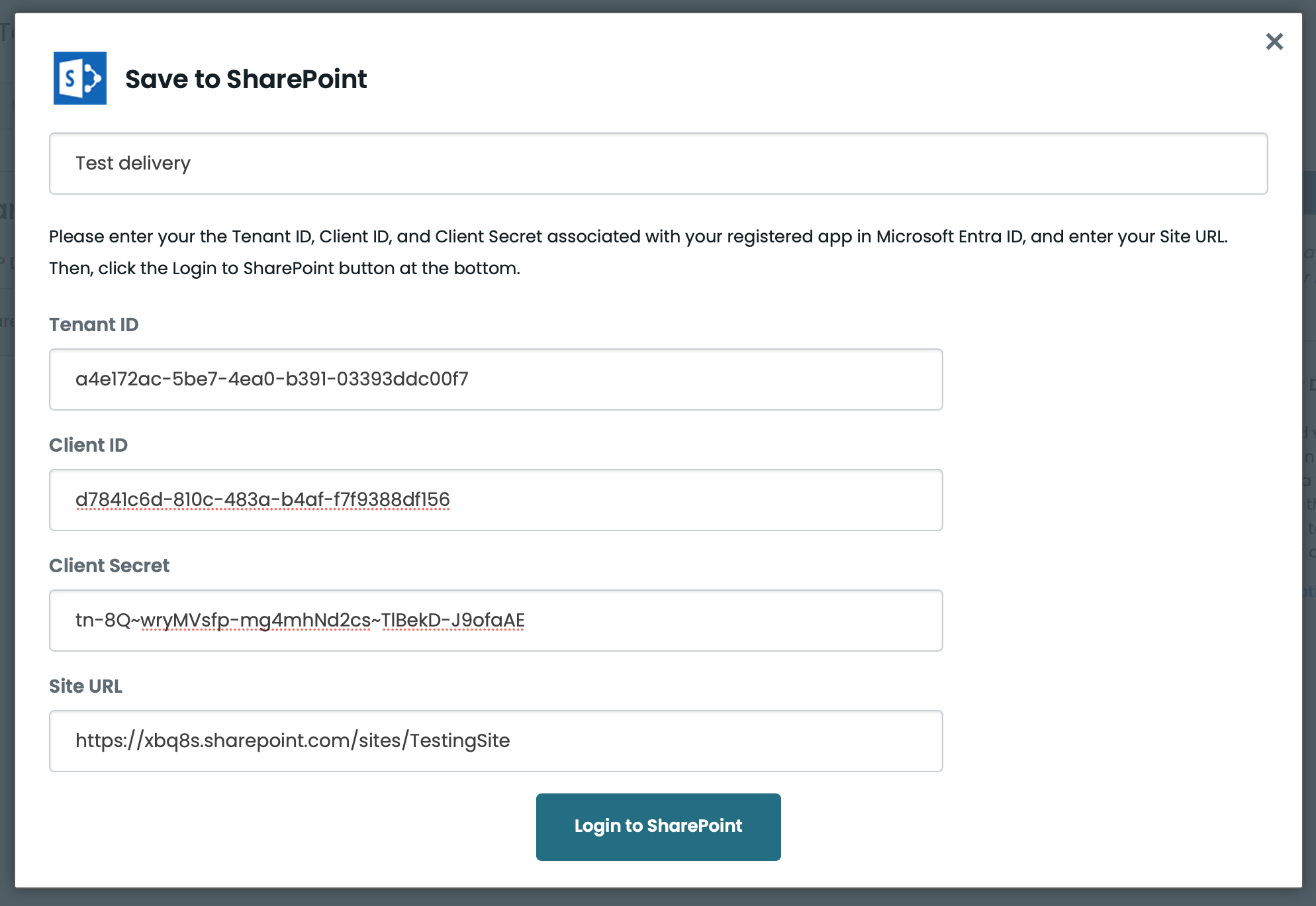The width and height of the screenshot is (1316, 906).
Task: Close the Save to SharePoint dialog
Action: coord(1274,42)
